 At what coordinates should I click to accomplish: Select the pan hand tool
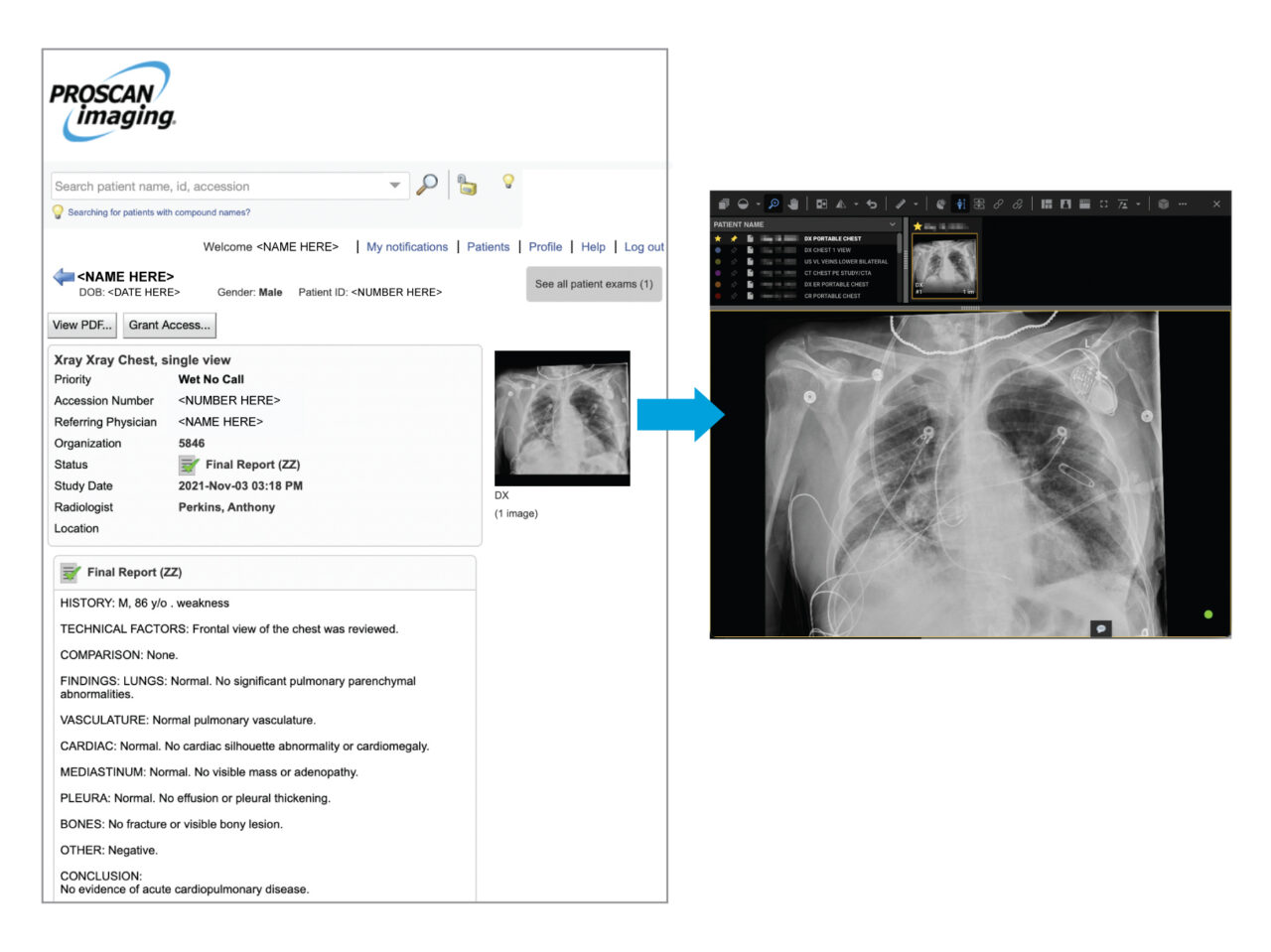[793, 204]
